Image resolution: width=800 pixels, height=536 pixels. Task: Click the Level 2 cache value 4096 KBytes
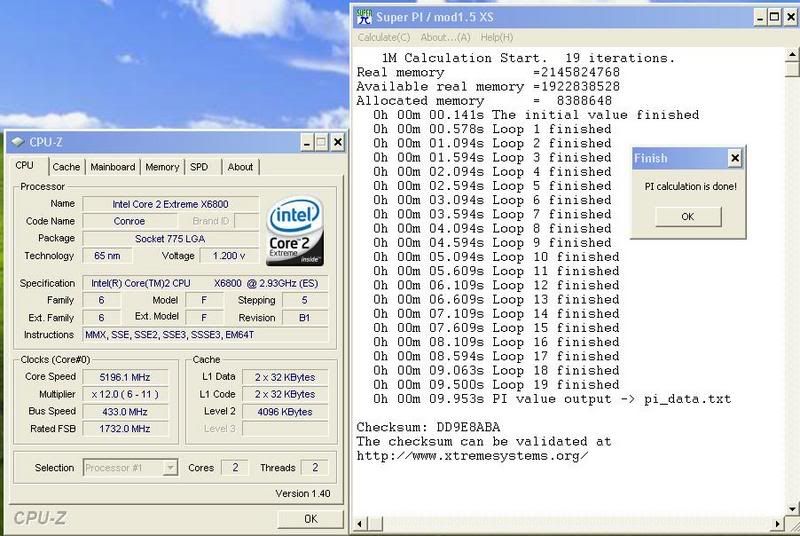[x=285, y=412]
